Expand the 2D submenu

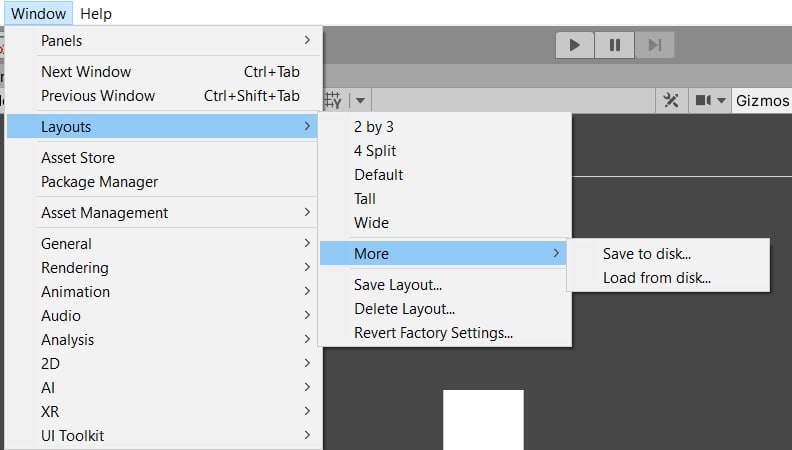pos(164,363)
